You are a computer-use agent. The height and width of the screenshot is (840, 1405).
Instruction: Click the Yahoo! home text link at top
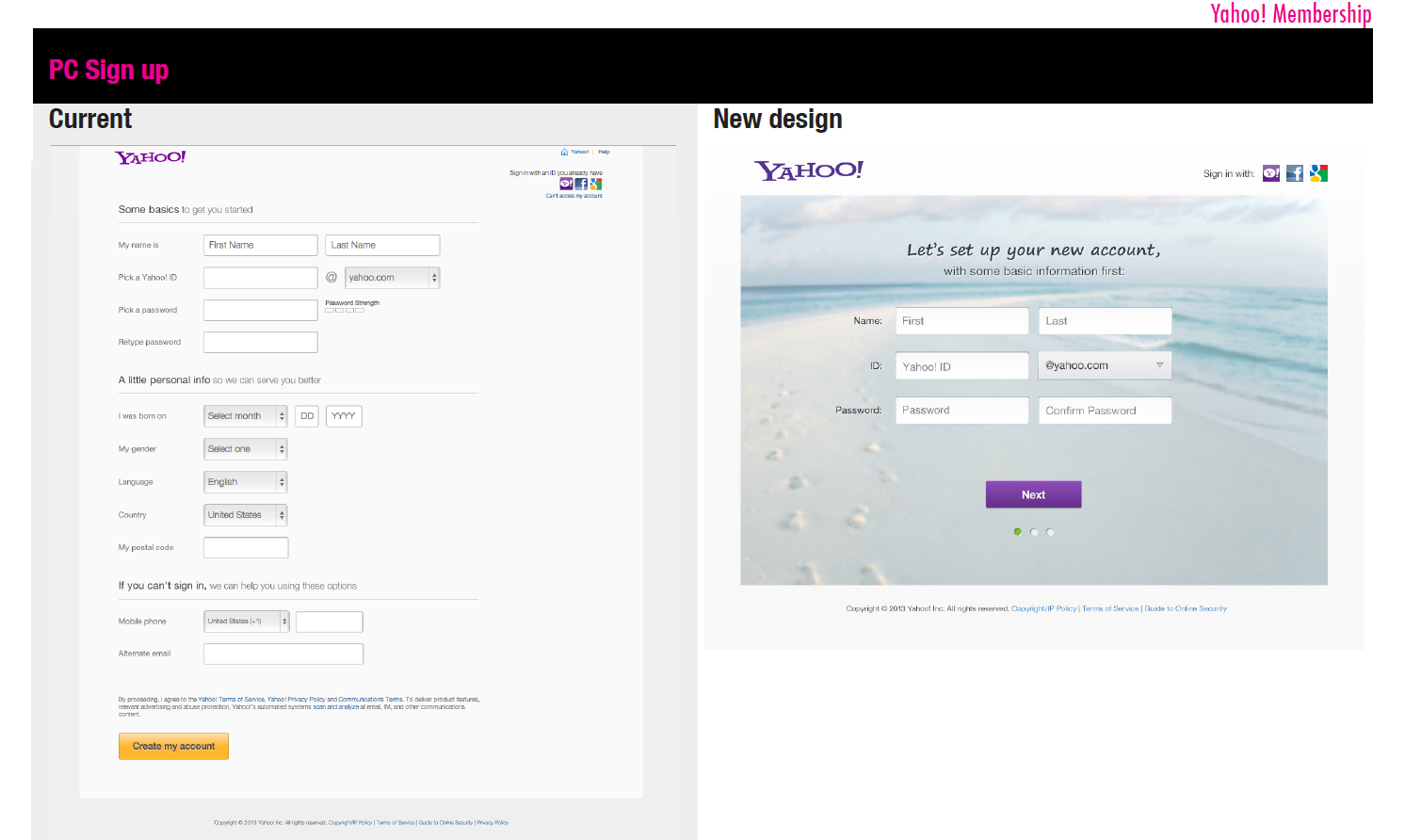pos(579,152)
